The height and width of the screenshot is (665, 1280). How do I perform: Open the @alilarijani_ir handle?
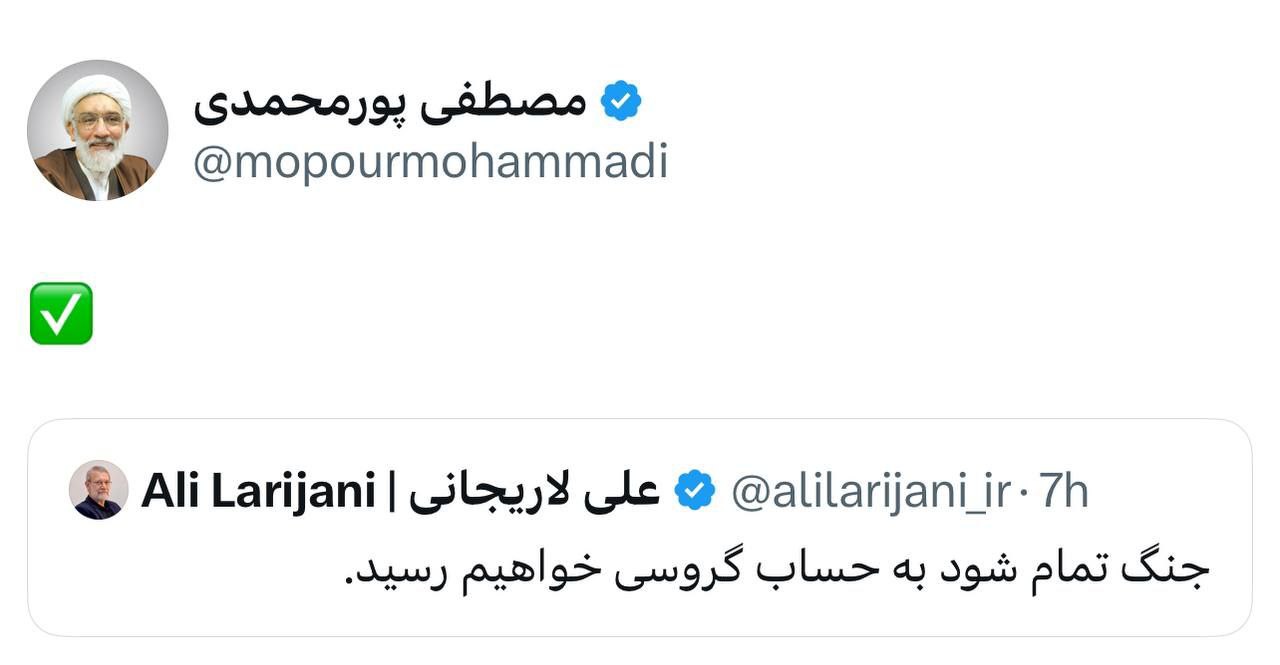tap(871, 491)
